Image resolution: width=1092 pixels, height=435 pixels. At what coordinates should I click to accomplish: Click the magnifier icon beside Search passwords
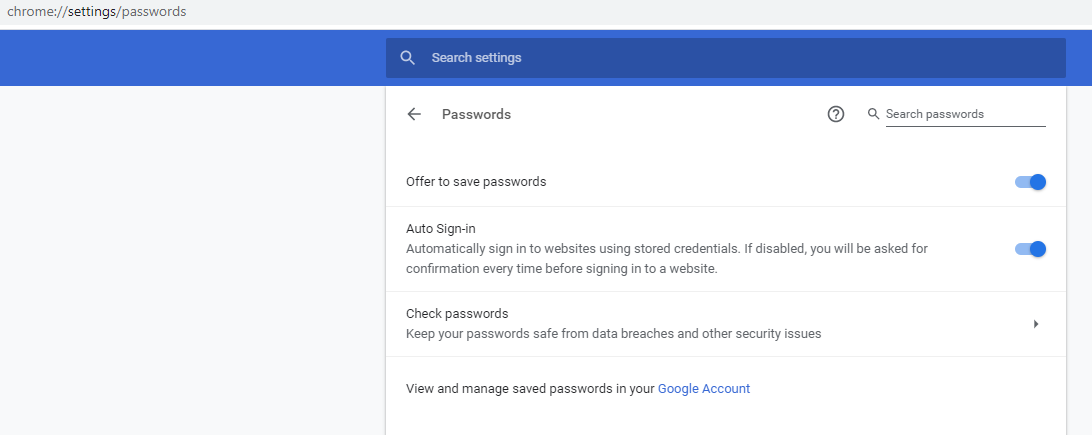click(873, 113)
